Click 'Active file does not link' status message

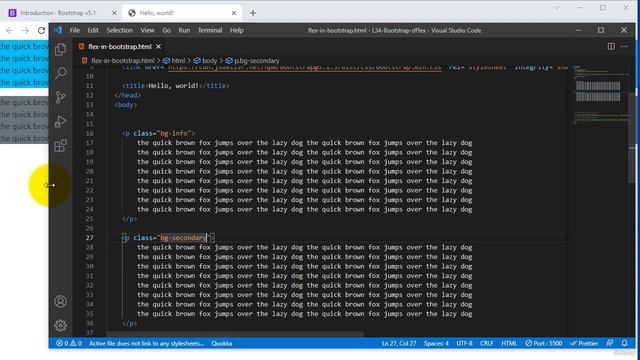click(x=146, y=343)
